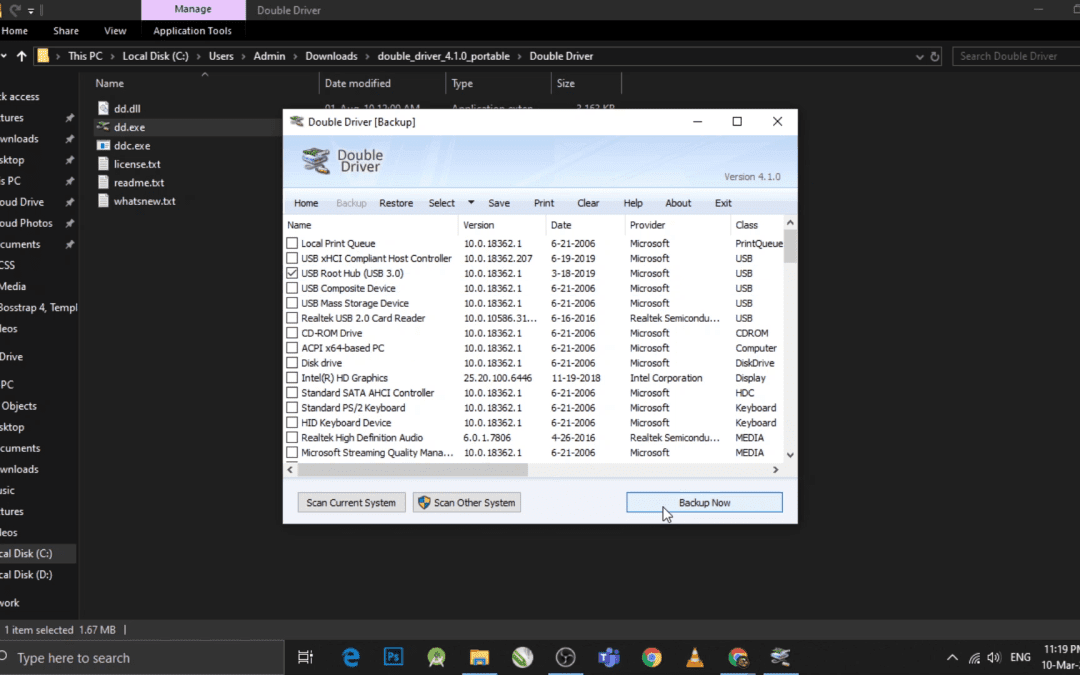
Task: Launch Microsoft Edge from the taskbar
Action: [351, 657]
